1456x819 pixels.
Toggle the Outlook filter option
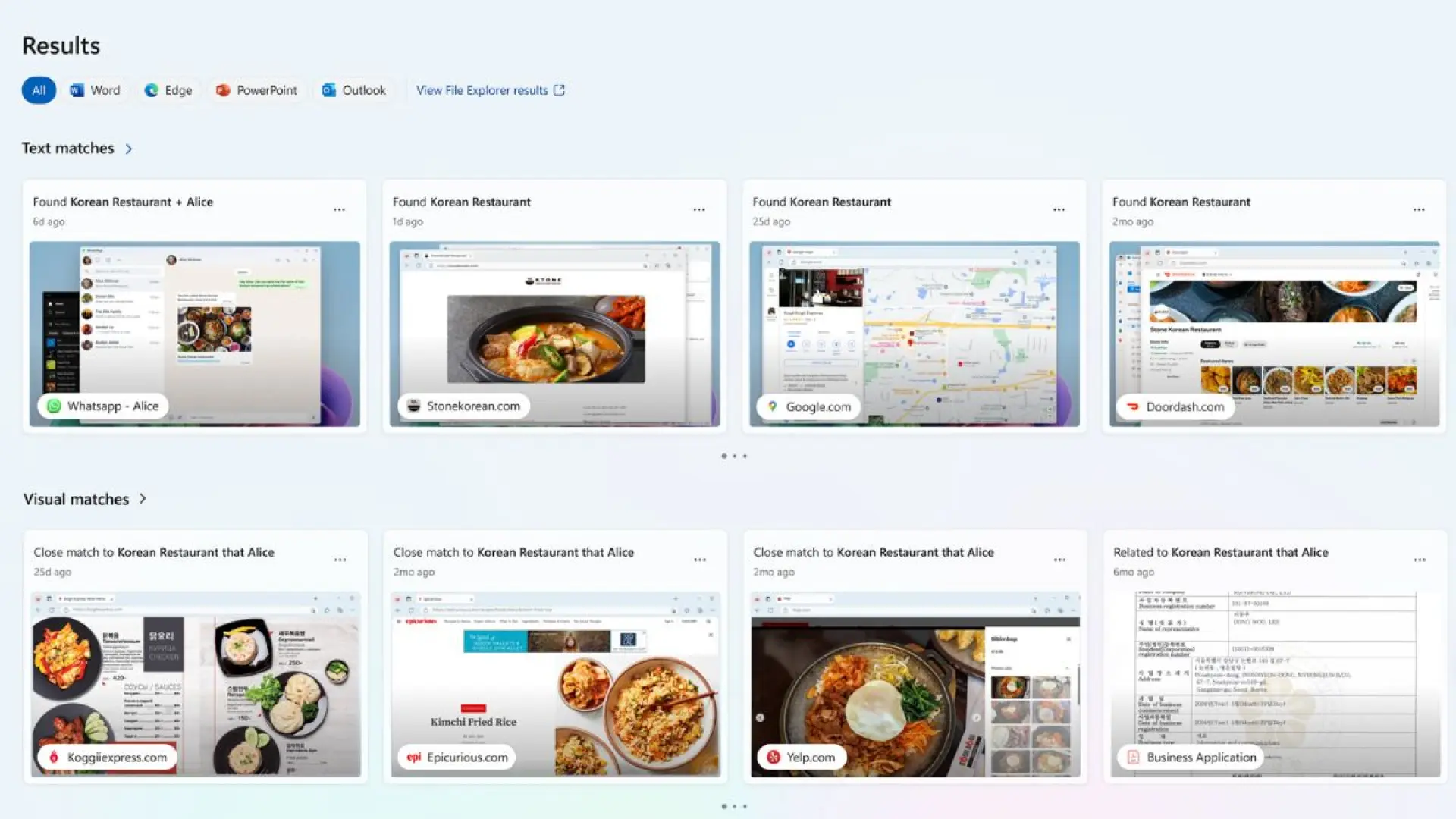pos(350,90)
